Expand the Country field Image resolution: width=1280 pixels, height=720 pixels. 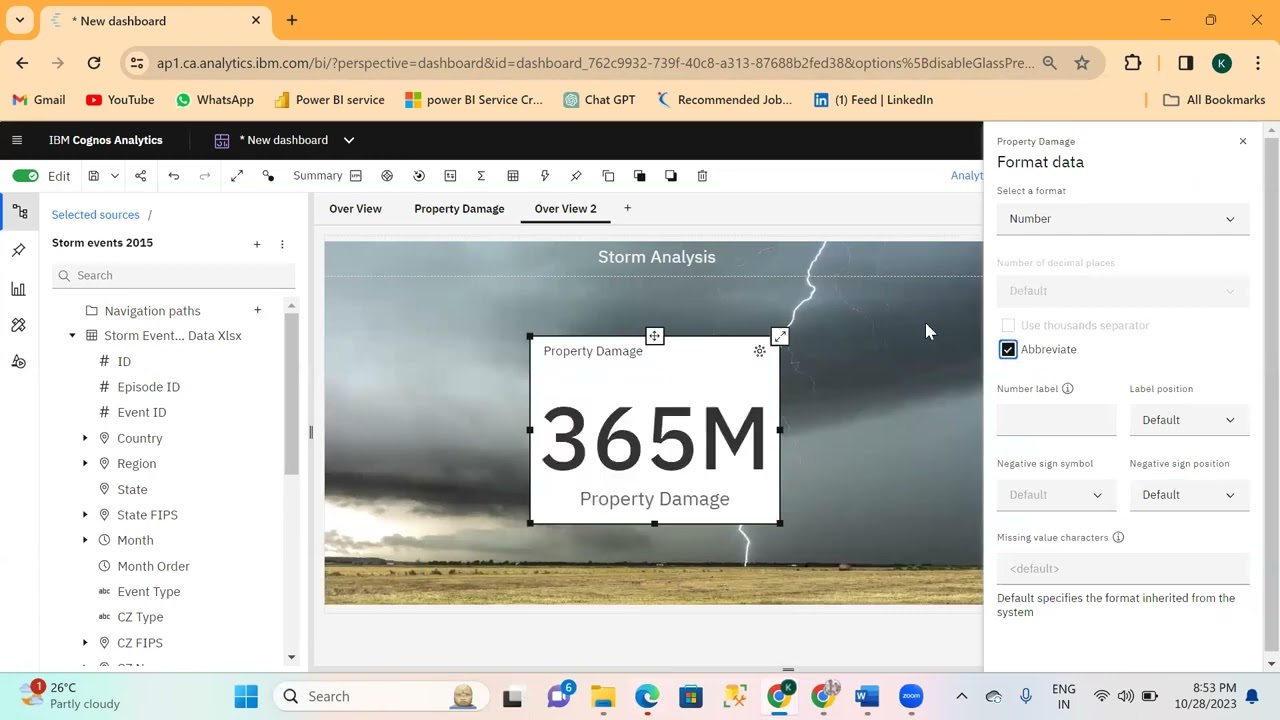(x=85, y=438)
